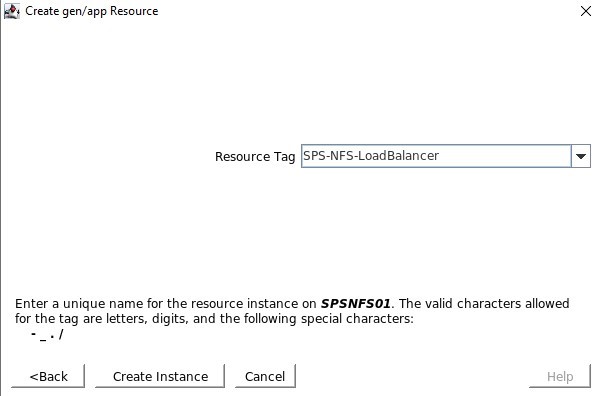This screenshot has height=396, width=600.
Task: Click the dialog title Create gen/app Resource
Action: coord(91,11)
